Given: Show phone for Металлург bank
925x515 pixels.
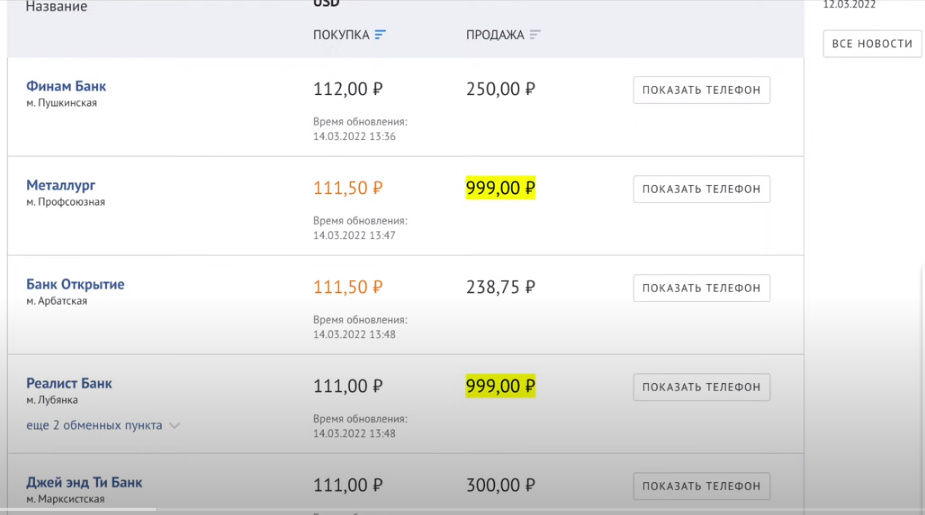Looking at the screenshot, I should (701, 189).
